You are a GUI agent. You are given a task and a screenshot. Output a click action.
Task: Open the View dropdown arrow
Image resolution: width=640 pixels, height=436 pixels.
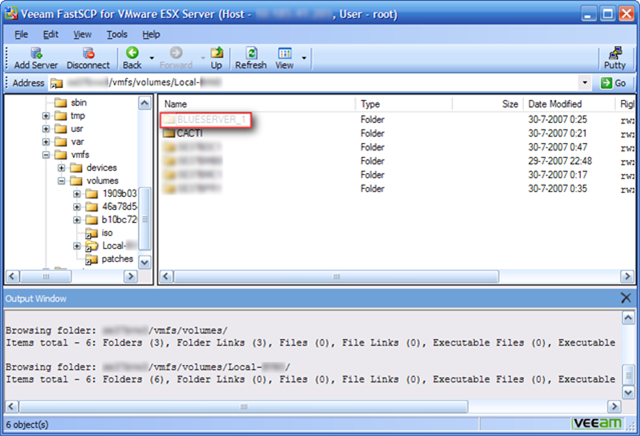click(x=304, y=58)
